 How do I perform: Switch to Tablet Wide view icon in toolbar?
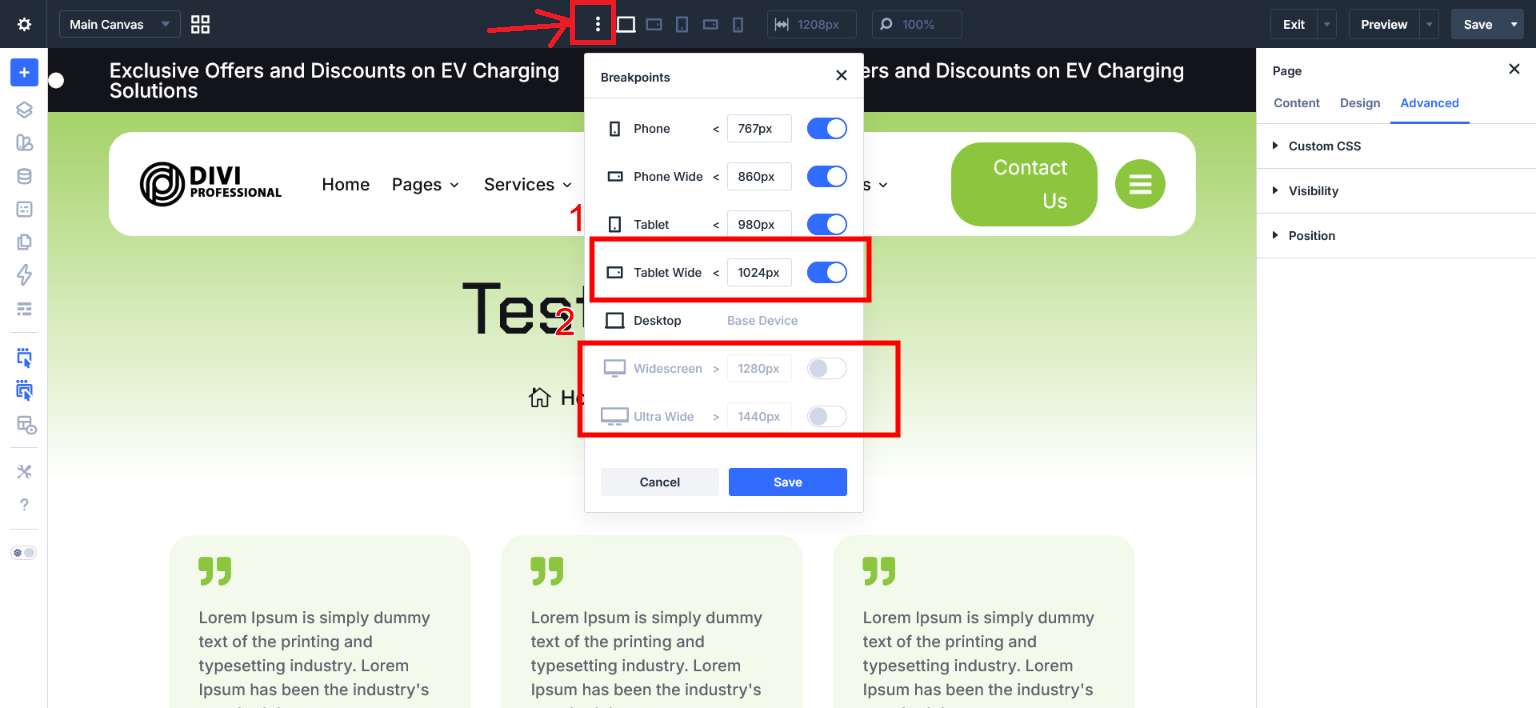point(654,24)
